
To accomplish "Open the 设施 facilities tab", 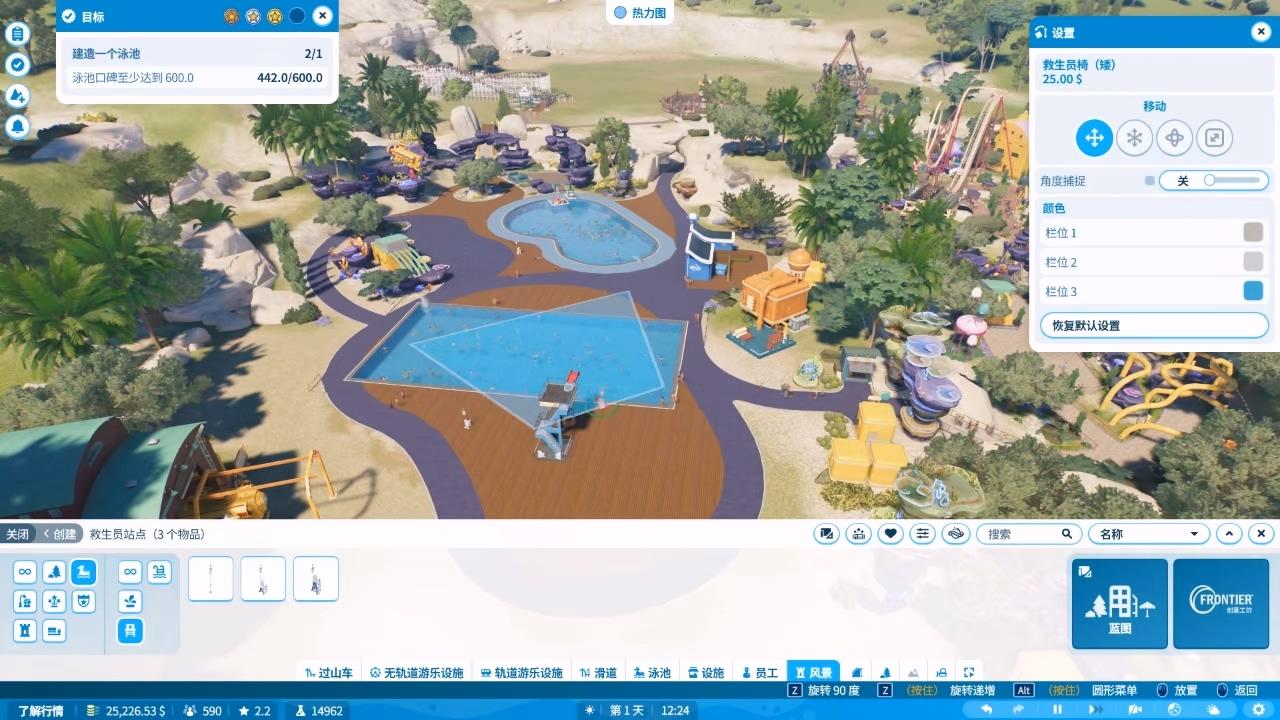I will pyautogui.click(x=704, y=673).
